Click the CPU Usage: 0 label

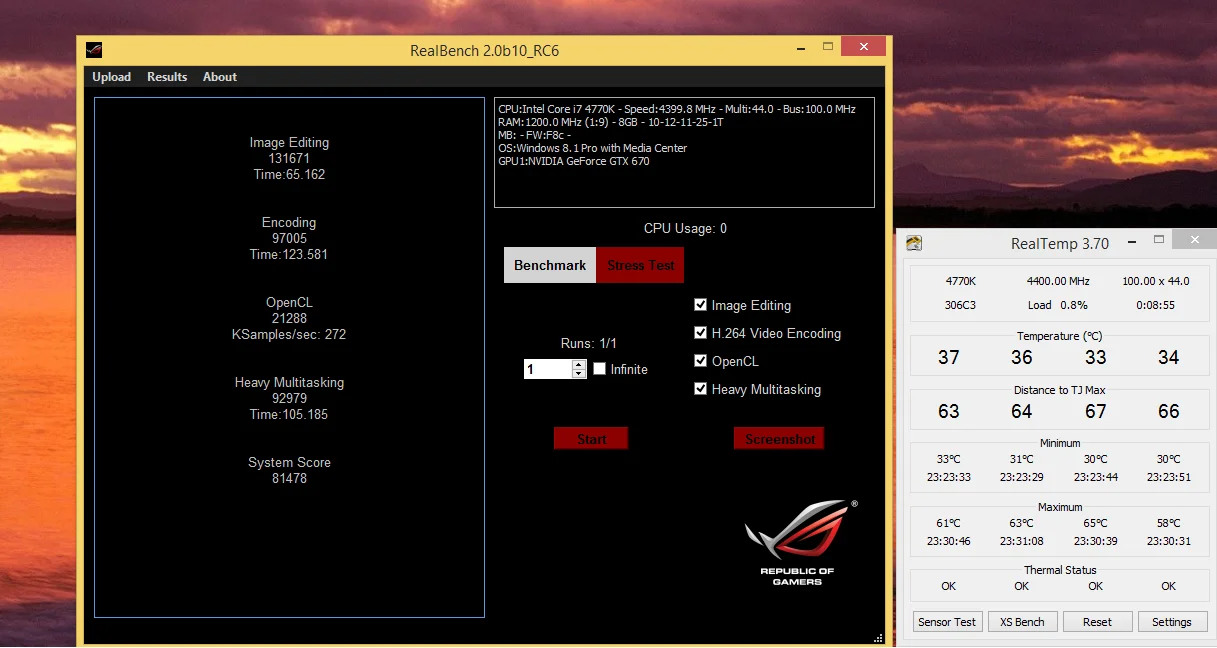[685, 228]
